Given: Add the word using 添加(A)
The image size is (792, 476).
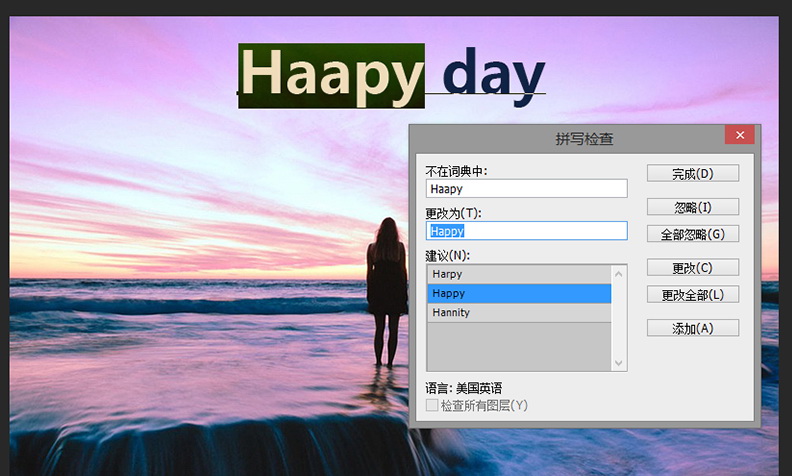Looking at the screenshot, I should [692, 328].
